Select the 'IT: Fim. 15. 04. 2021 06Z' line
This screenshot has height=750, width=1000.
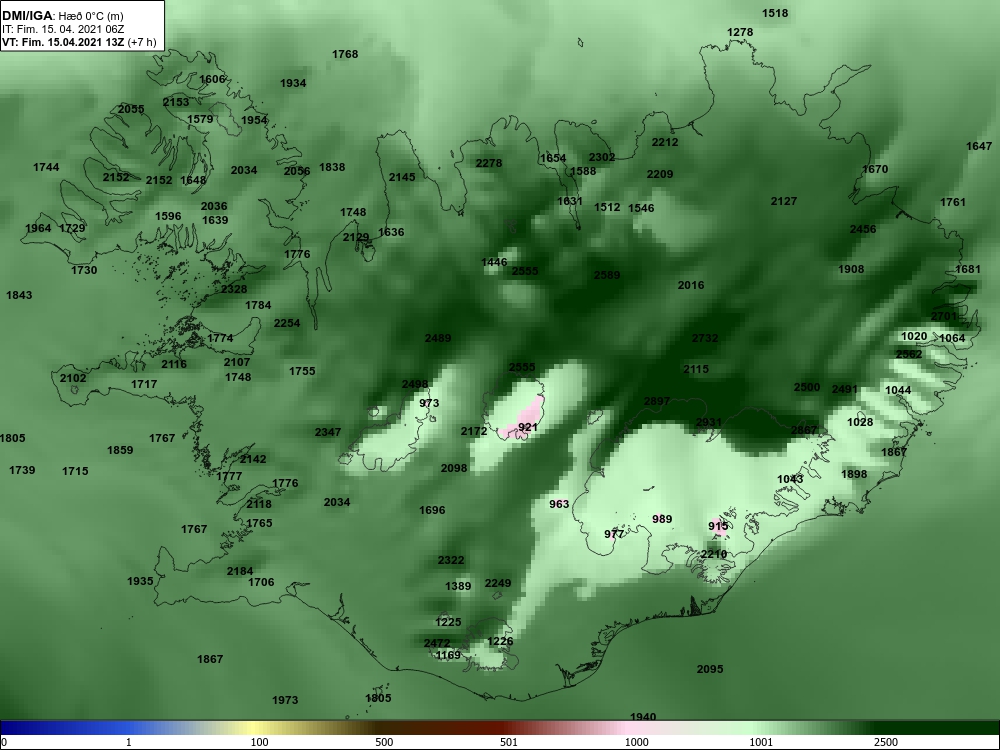pyautogui.click(x=62, y=29)
